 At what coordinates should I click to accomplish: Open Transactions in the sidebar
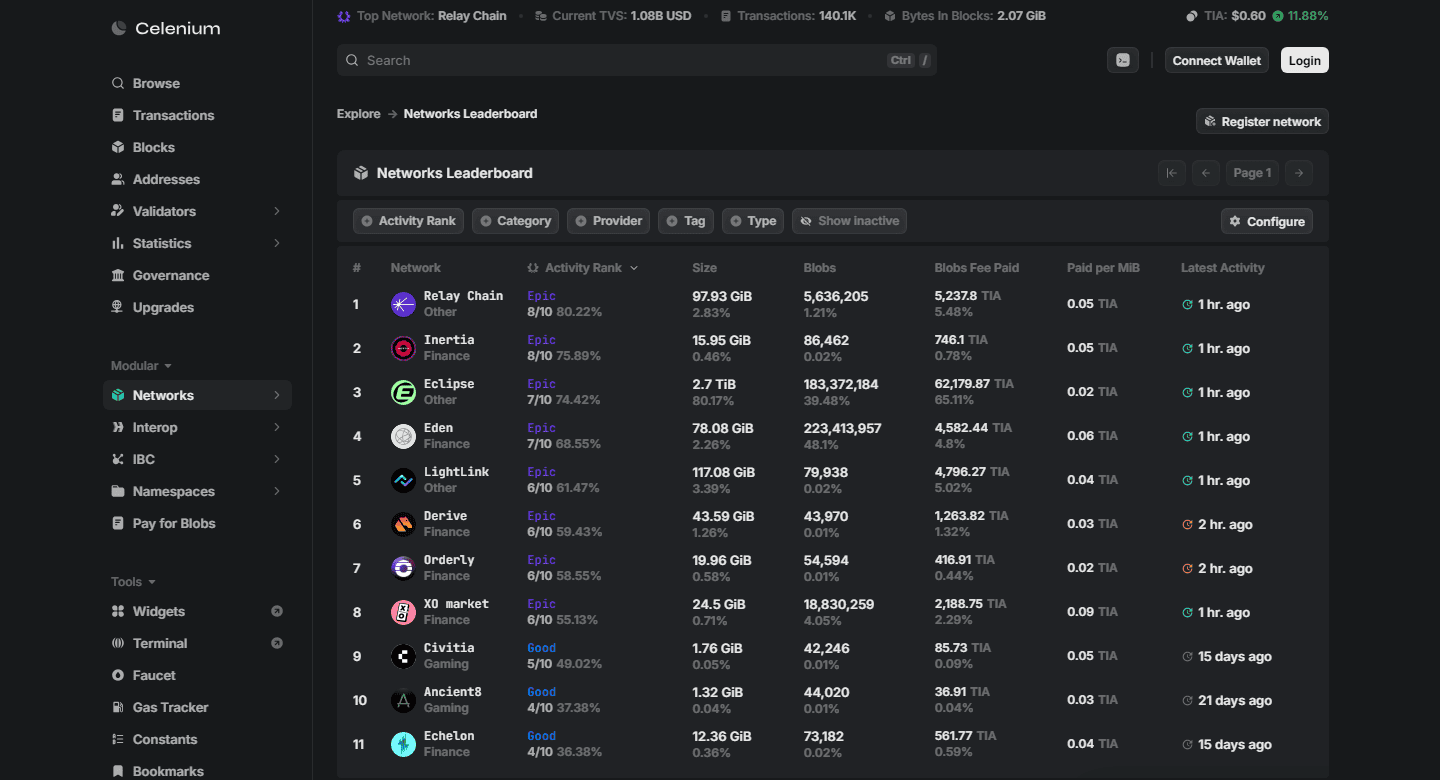click(197, 115)
